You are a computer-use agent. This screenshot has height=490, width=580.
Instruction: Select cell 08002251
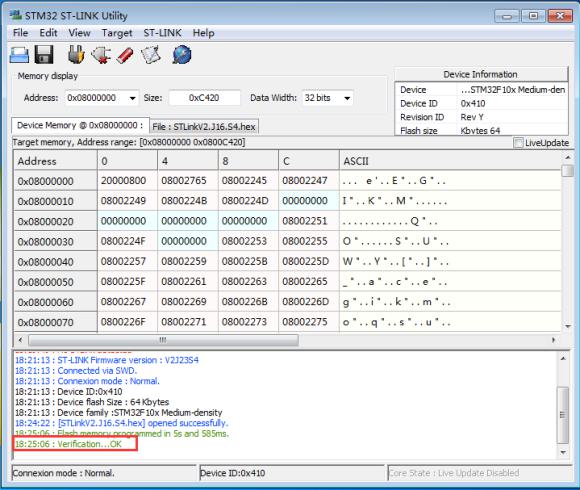point(309,221)
